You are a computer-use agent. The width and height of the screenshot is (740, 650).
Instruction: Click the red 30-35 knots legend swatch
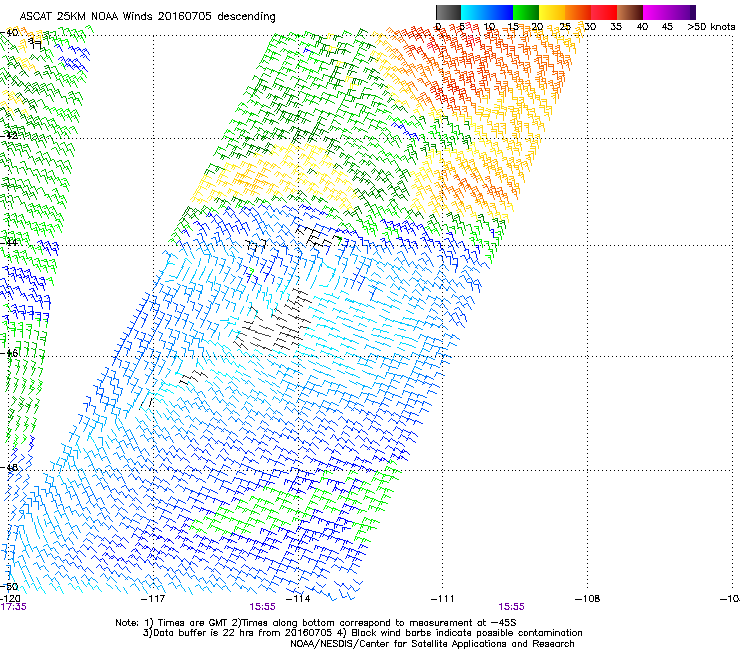tap(604, 12)
